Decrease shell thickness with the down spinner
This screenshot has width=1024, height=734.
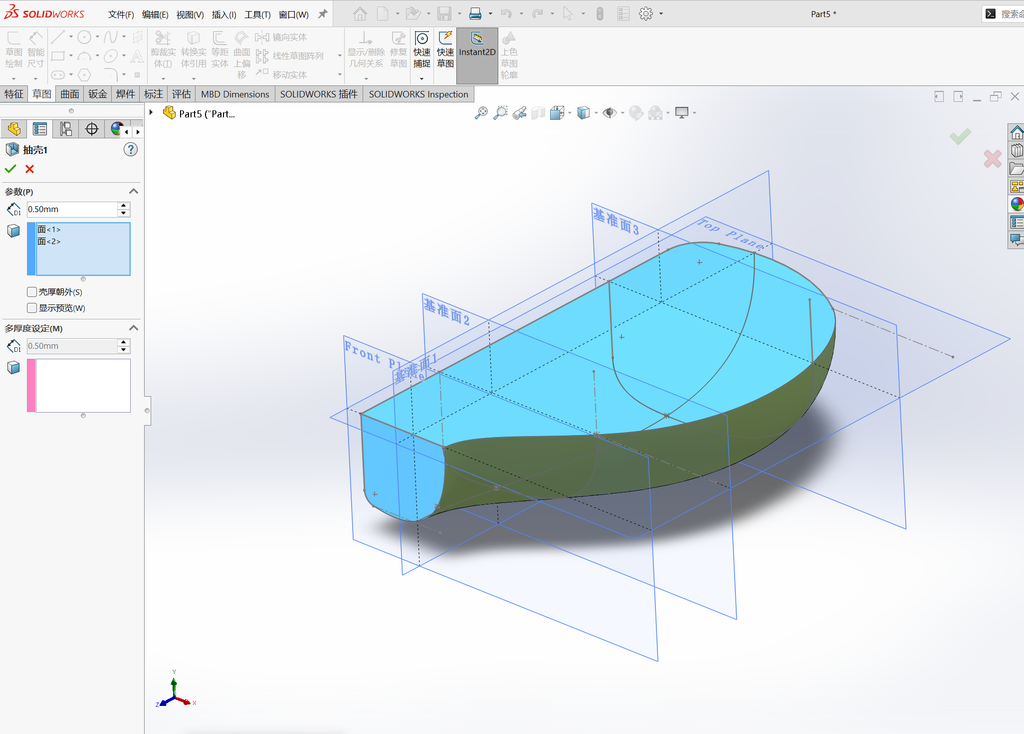[123, 213]
